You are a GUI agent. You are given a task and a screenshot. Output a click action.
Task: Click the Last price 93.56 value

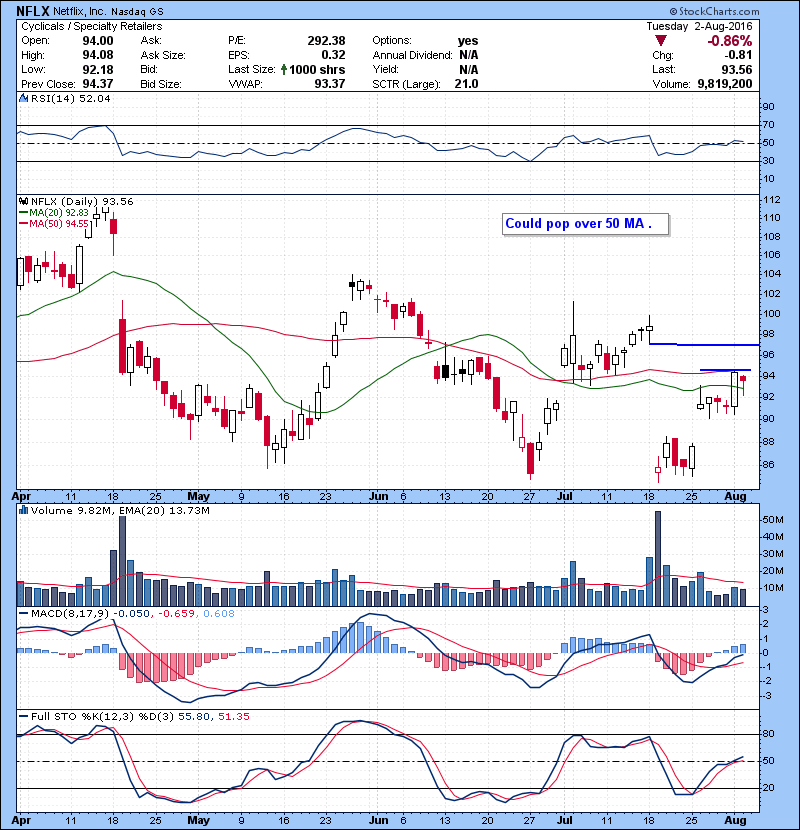736,69
